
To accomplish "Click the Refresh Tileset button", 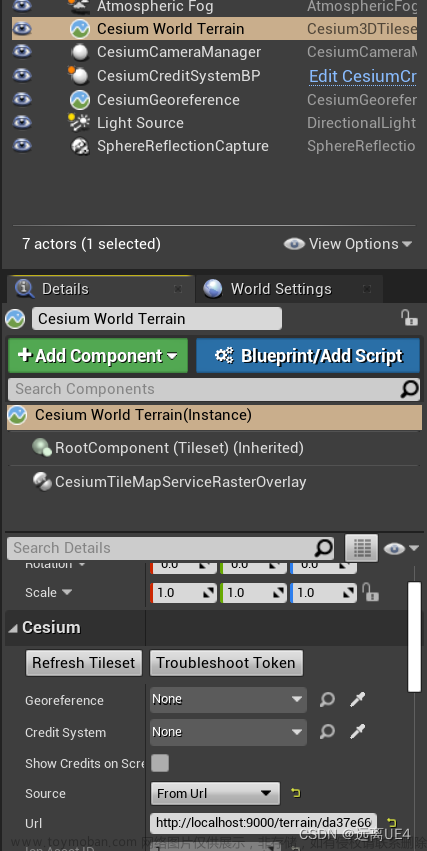I will tap(84, 663).
